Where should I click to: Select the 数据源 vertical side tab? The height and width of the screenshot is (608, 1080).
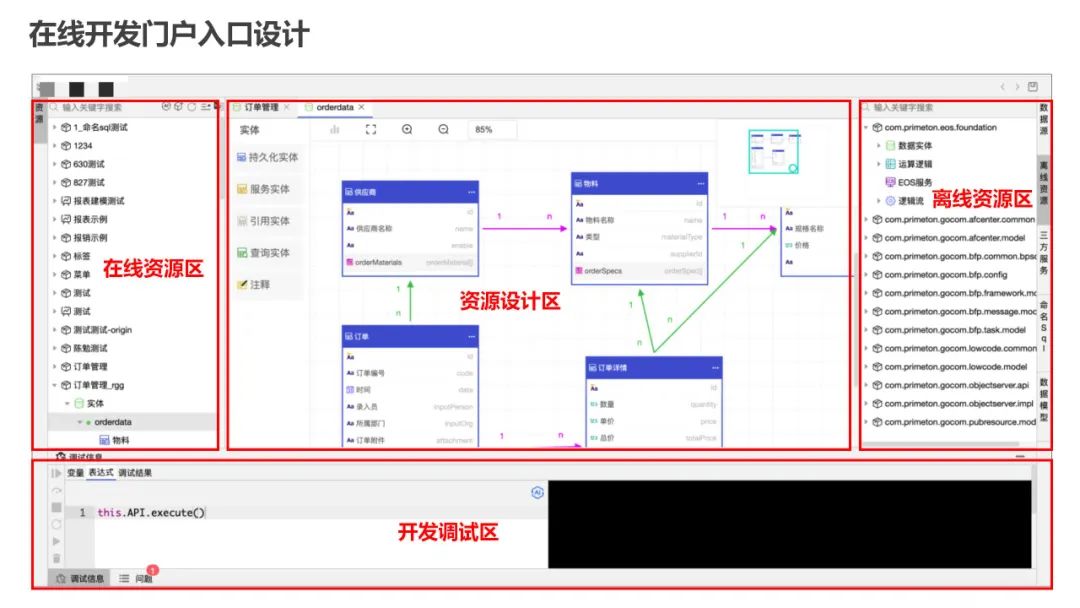coord(1043,118)
